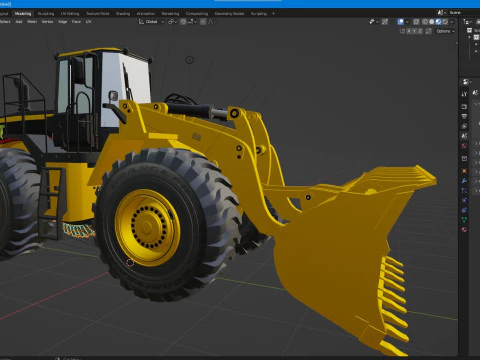Toggle Z axis mesh mirror
Screen dimensions: 480x360
tap(421, 31)
